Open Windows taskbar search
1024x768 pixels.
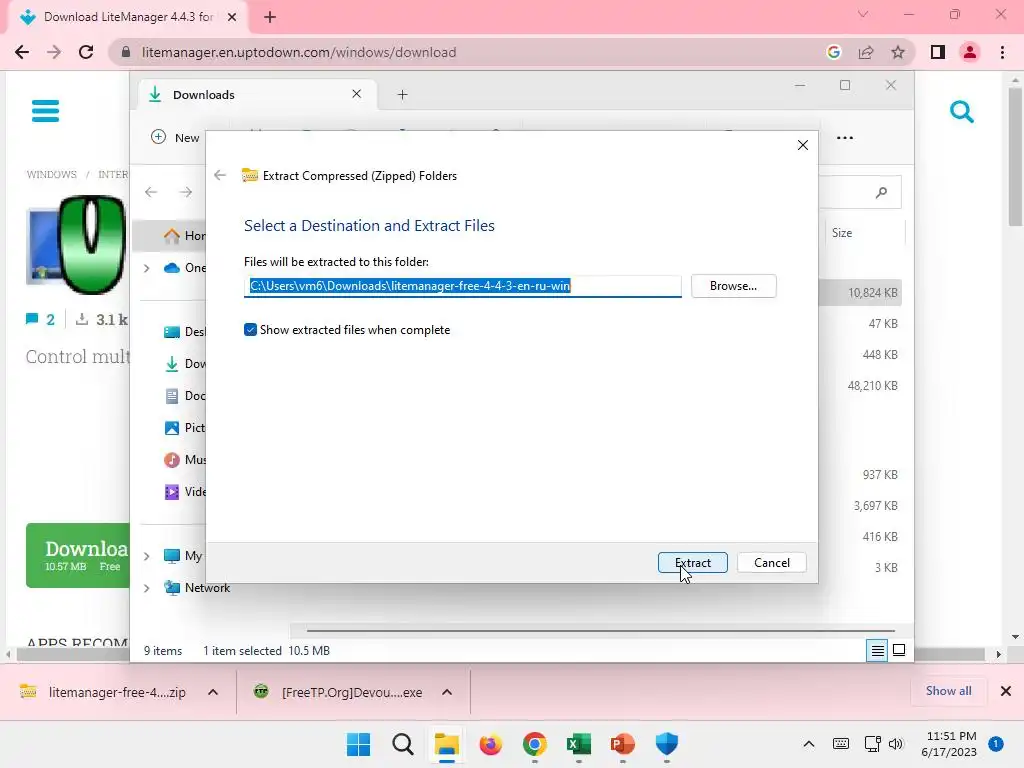(x=403, y=744)
